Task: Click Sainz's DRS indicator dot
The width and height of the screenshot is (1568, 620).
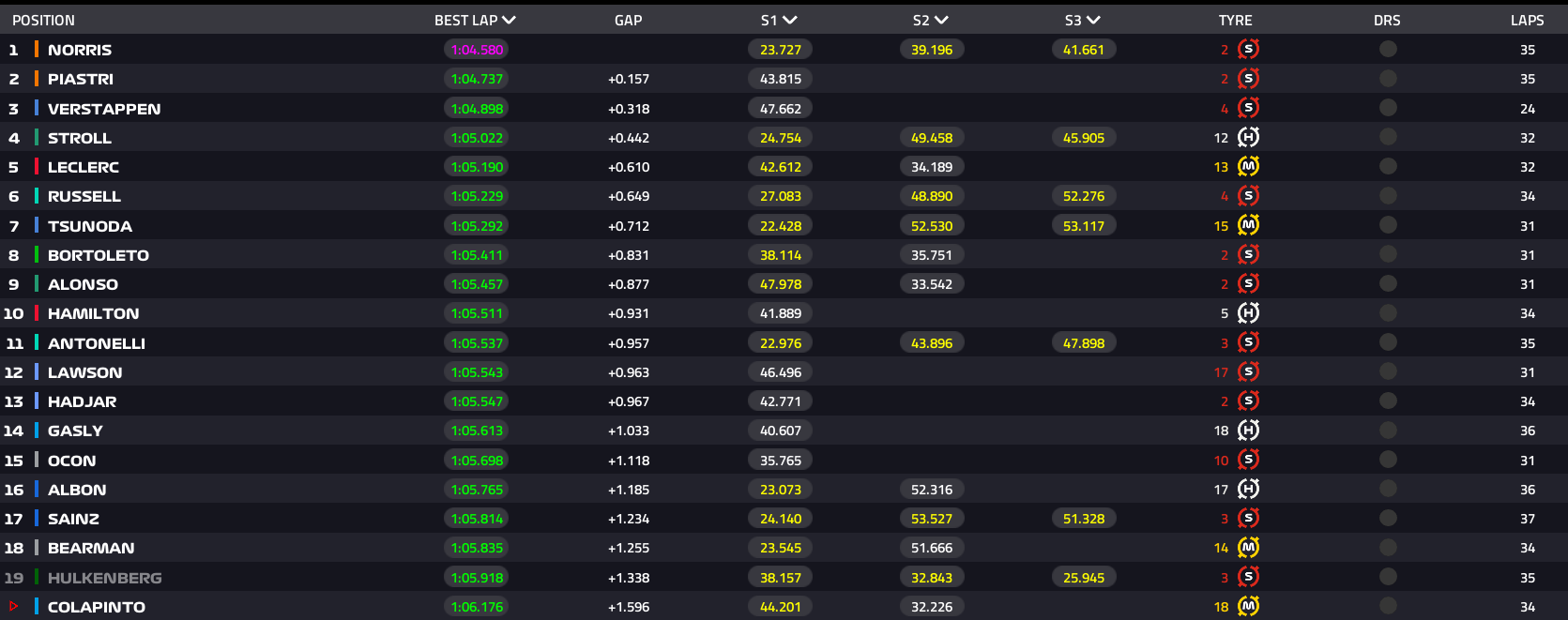Action: tap(1388, 519)
